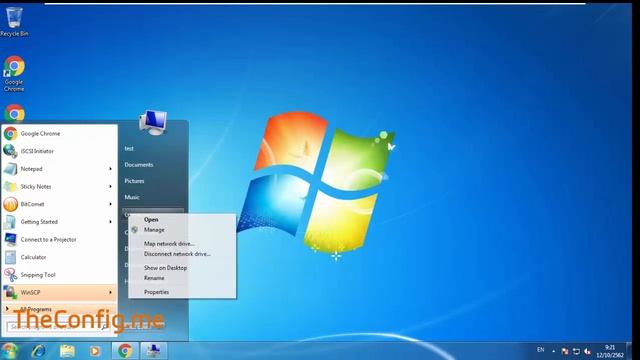The height and width of the screenshot is (360, 640).
Task: Open Properties from the context menu
Action: [182, 292]
